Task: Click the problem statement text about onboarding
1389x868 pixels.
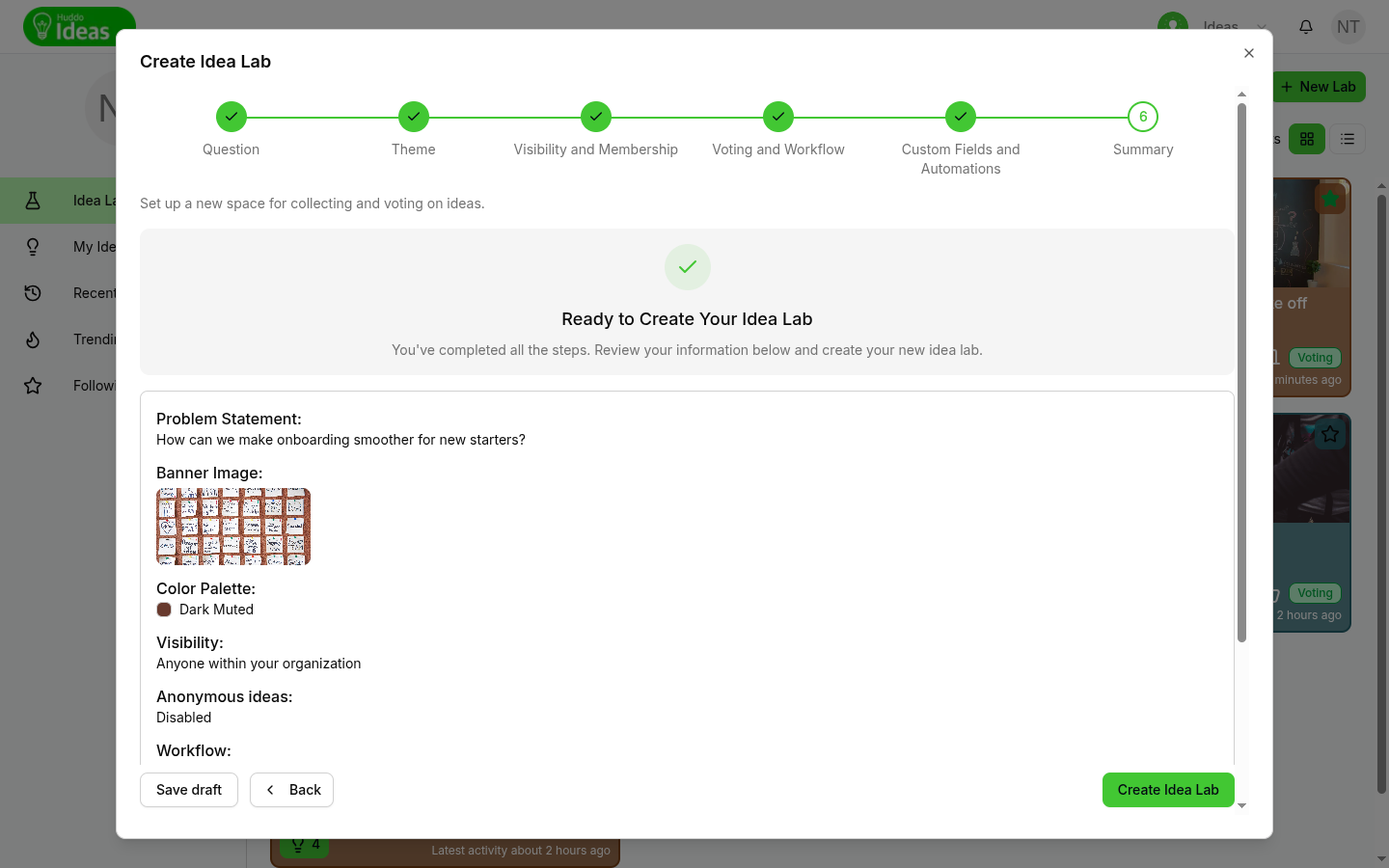Action: coord(340,440)
